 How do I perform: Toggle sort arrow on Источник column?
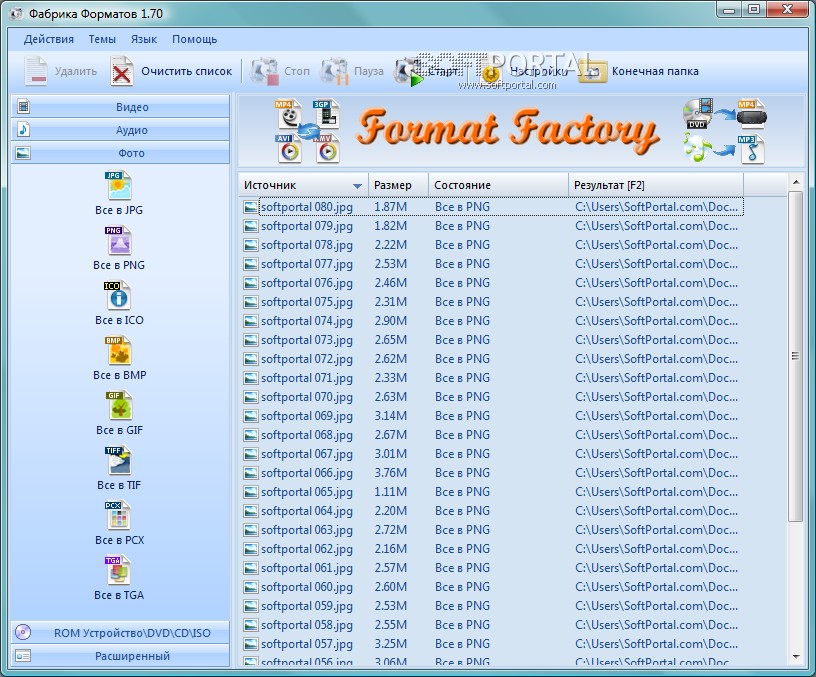357,186
